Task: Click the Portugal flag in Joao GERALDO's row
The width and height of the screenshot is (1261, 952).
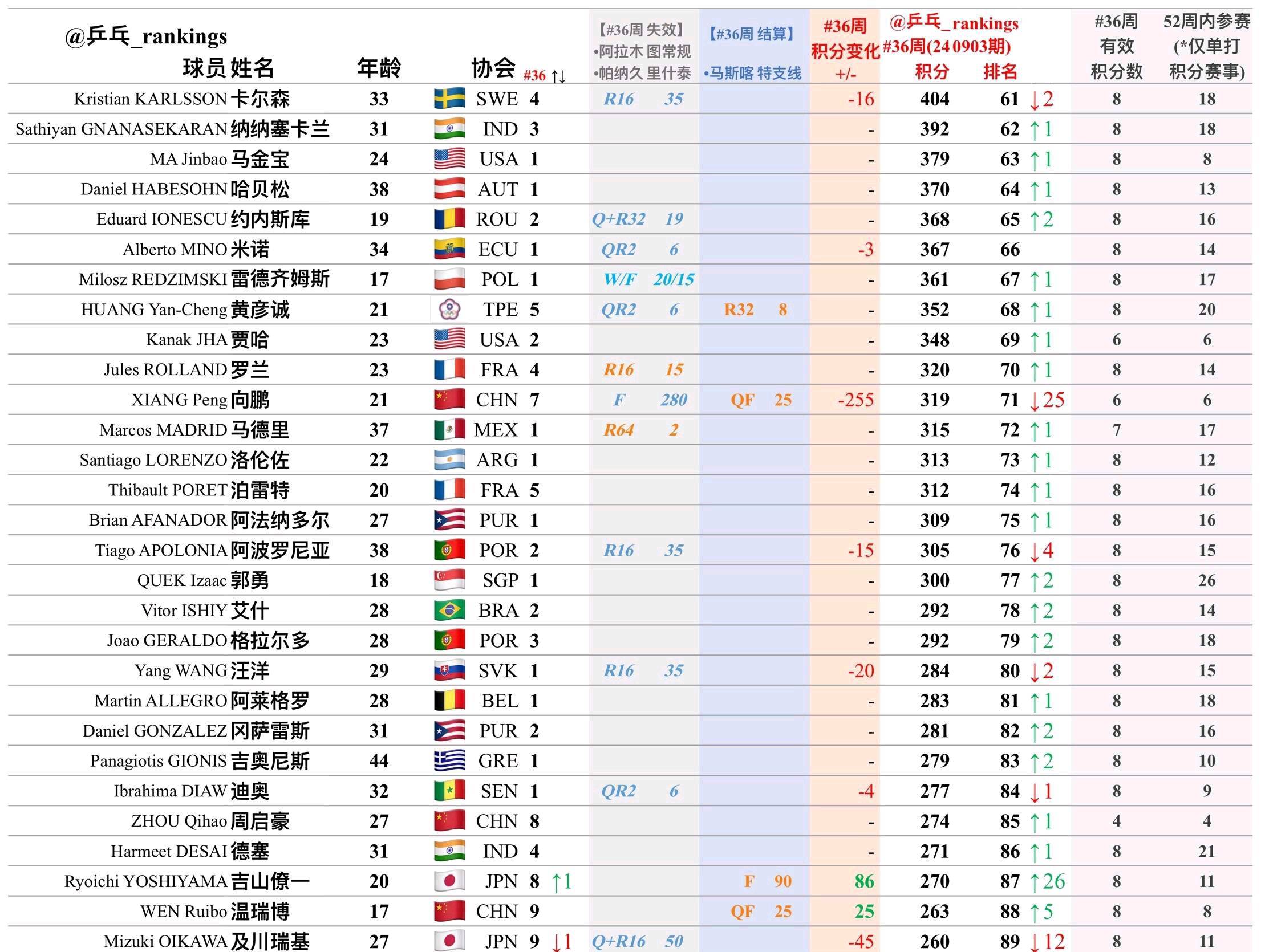Action: 449,641
